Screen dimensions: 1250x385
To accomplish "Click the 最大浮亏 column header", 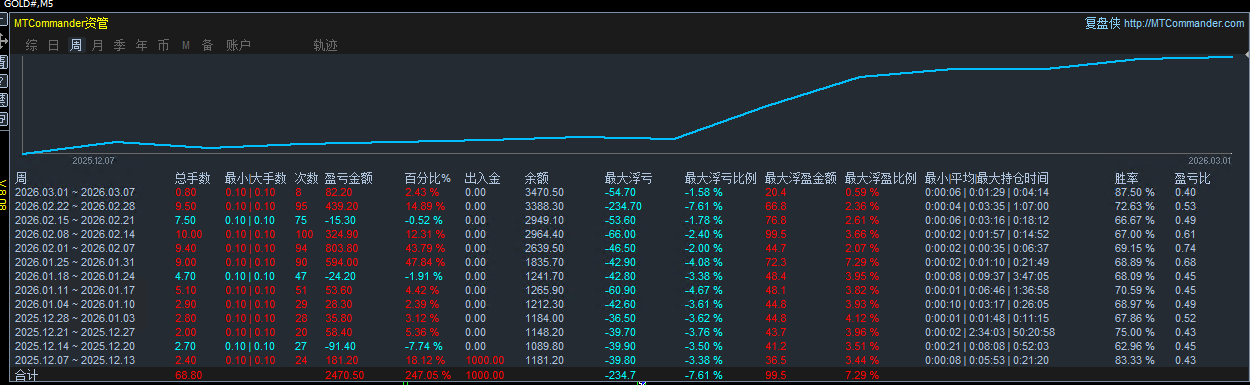I will (628, 178).
